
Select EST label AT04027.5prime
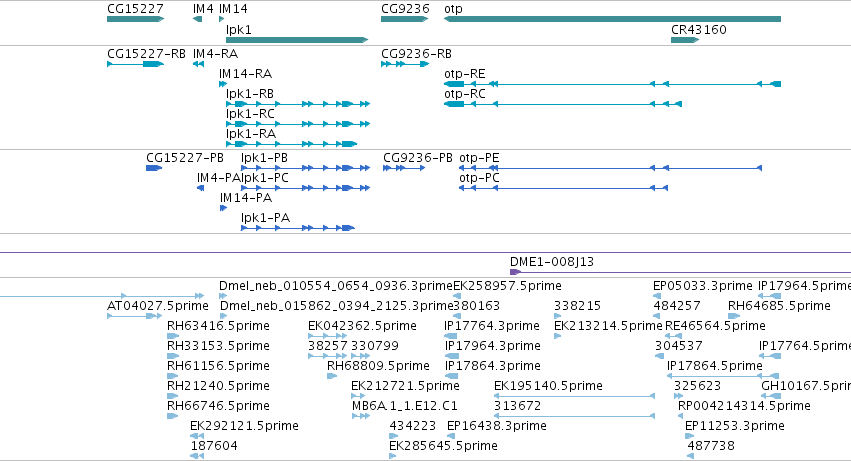157,306
